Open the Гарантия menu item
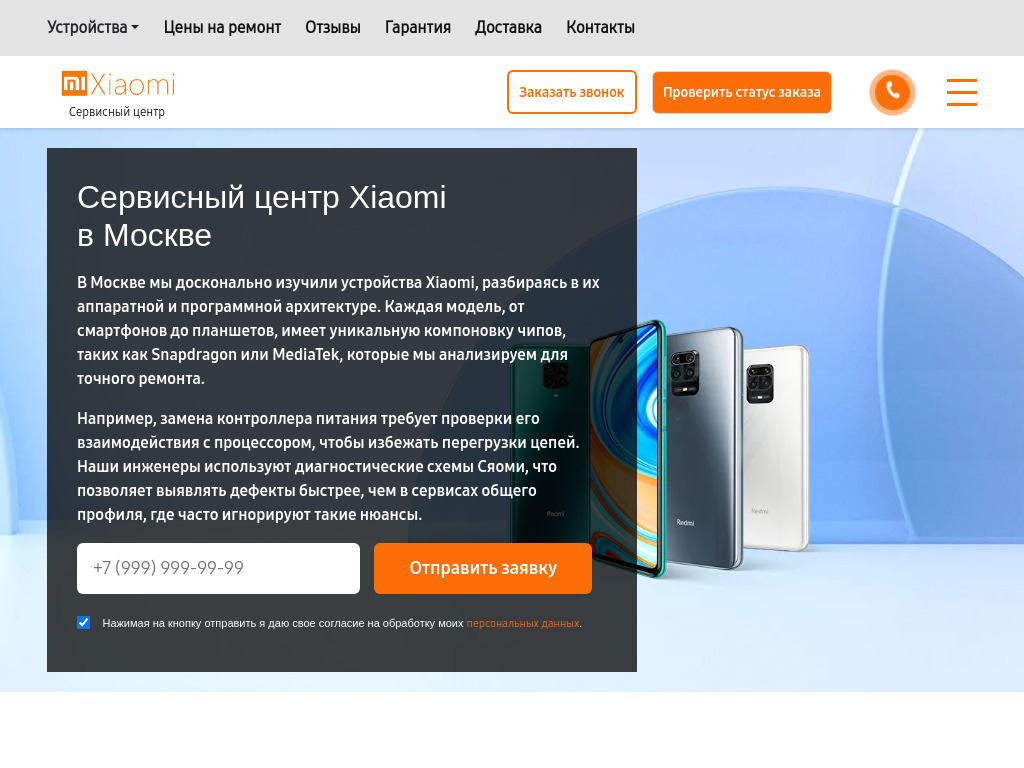The width and height of the screenshot is (1024, 768). point(418,27)
